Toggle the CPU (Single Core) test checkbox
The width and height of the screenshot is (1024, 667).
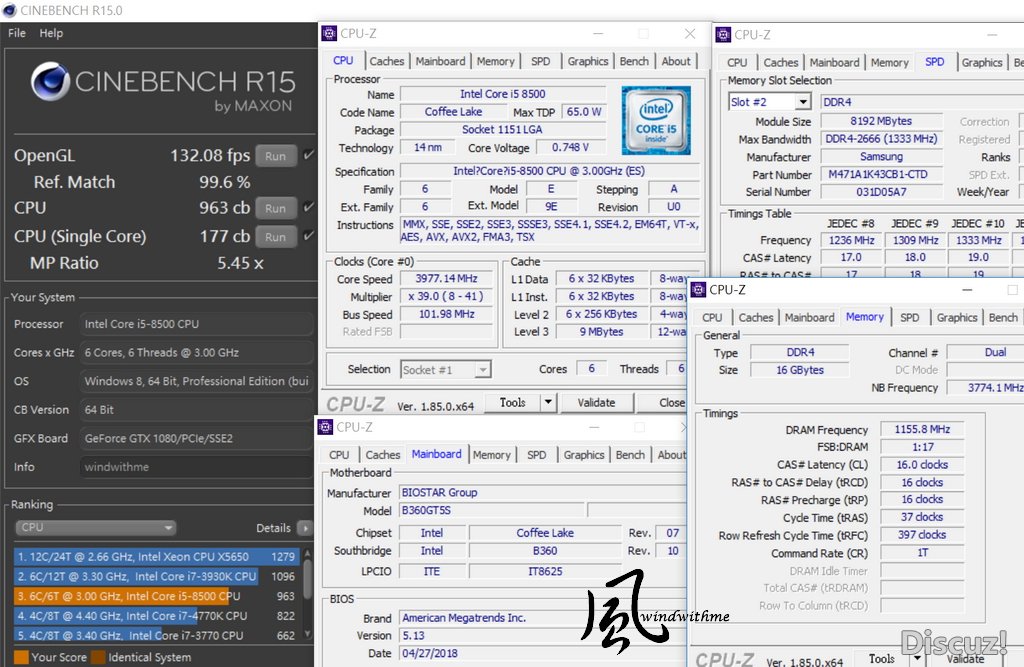pos(308,237)
